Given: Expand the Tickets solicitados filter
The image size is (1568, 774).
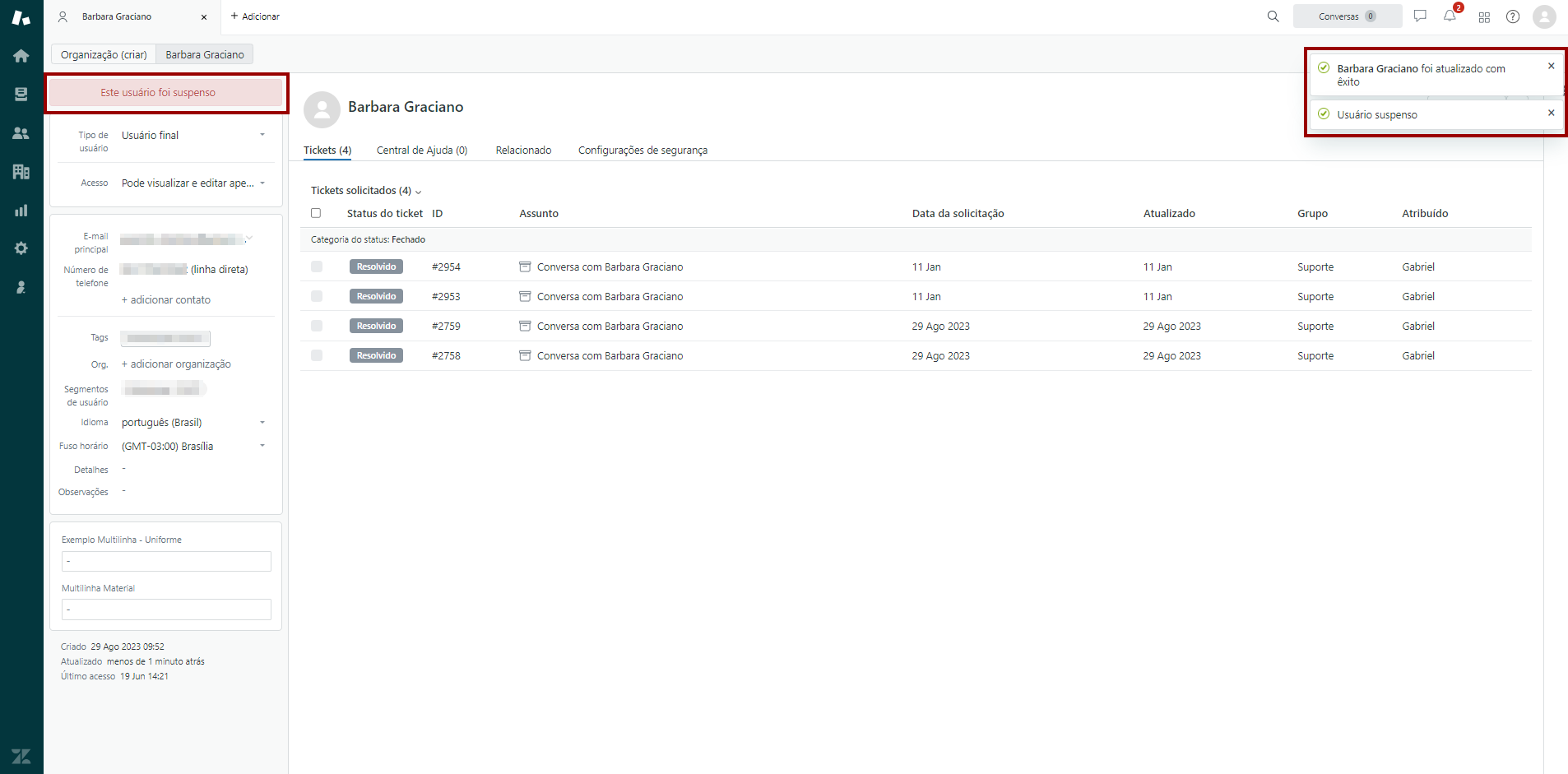Looking at the screenshot, I should (366, 191).
